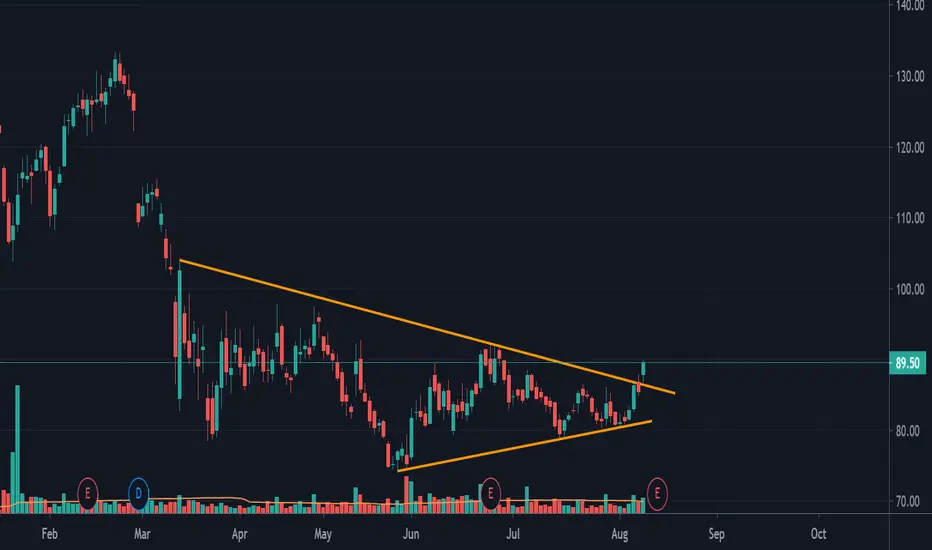The width and height of the screenshot is (932, 550).
Task: Click the Sep label on time axis
Action: pos(716,534)
